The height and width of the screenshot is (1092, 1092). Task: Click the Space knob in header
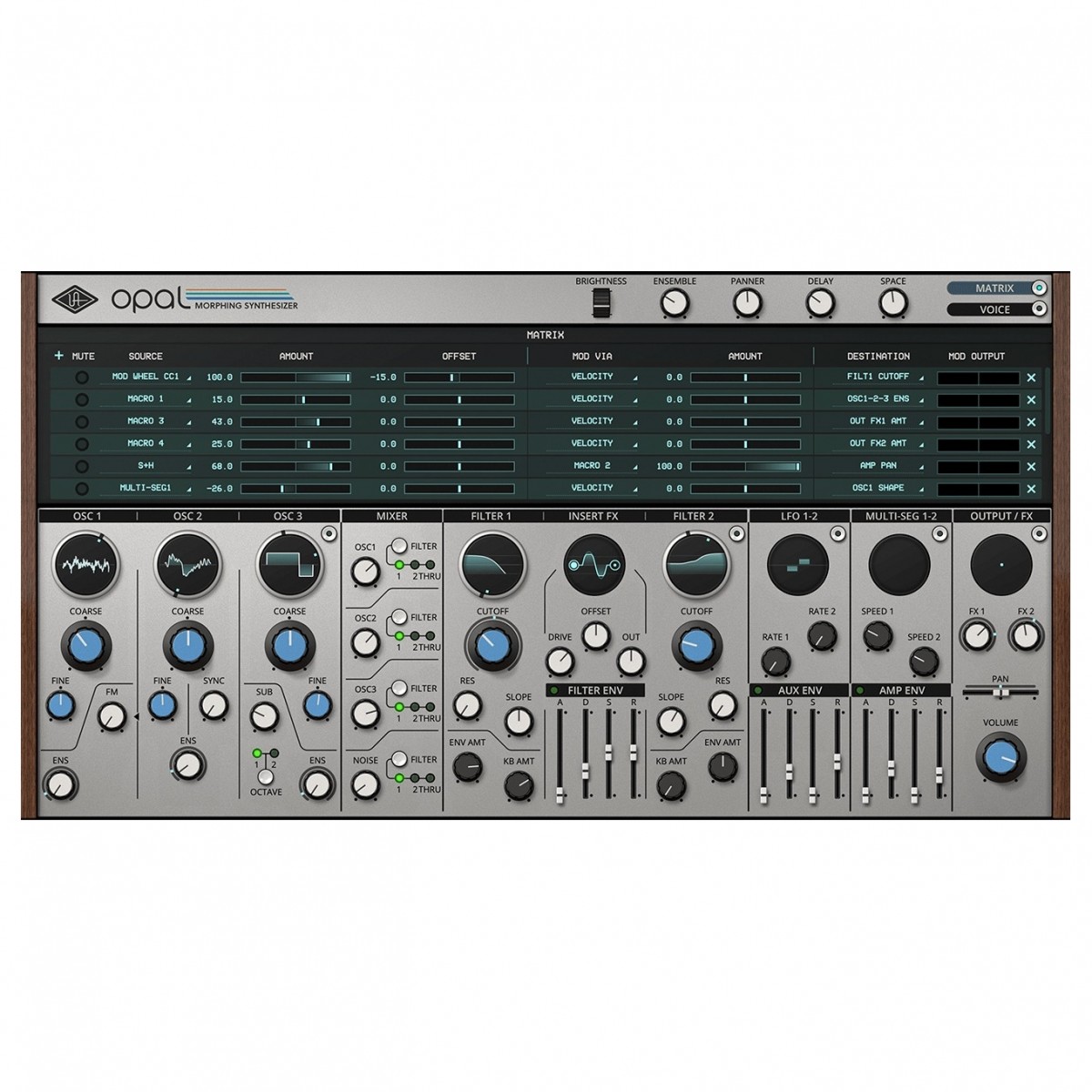coord(893,303)
